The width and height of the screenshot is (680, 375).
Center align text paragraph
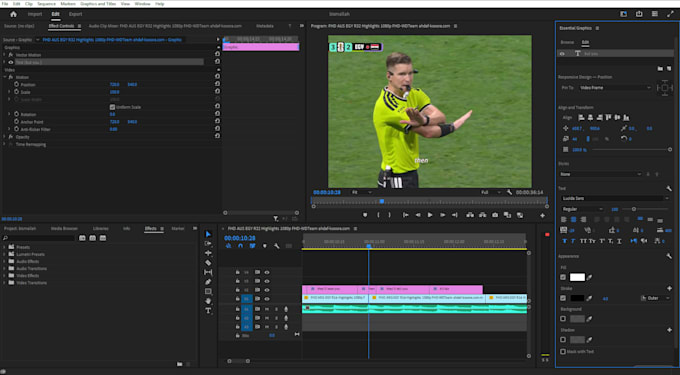(573, 220)
